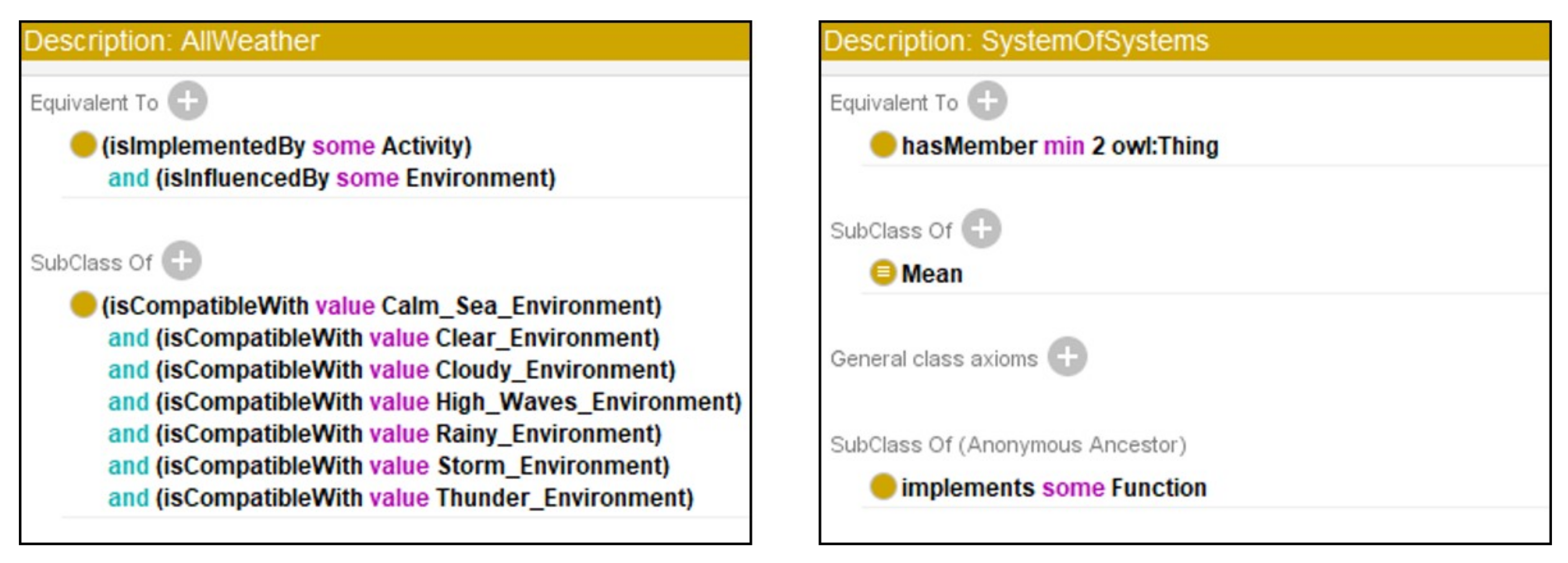The height and width of the screenshot is (563, 1568).
Task: Click the Mean class equivalence icon
Action: [883, 273]
